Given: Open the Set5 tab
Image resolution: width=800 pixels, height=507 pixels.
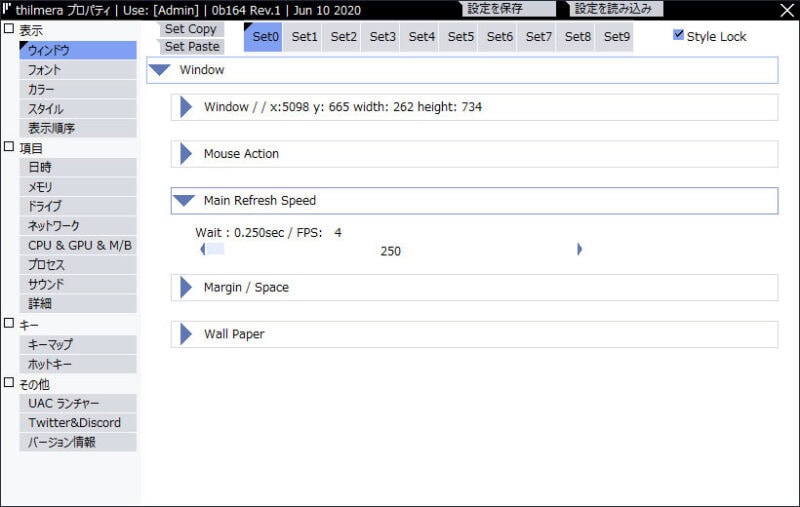Looking at the screenshot, I should 459,37.
